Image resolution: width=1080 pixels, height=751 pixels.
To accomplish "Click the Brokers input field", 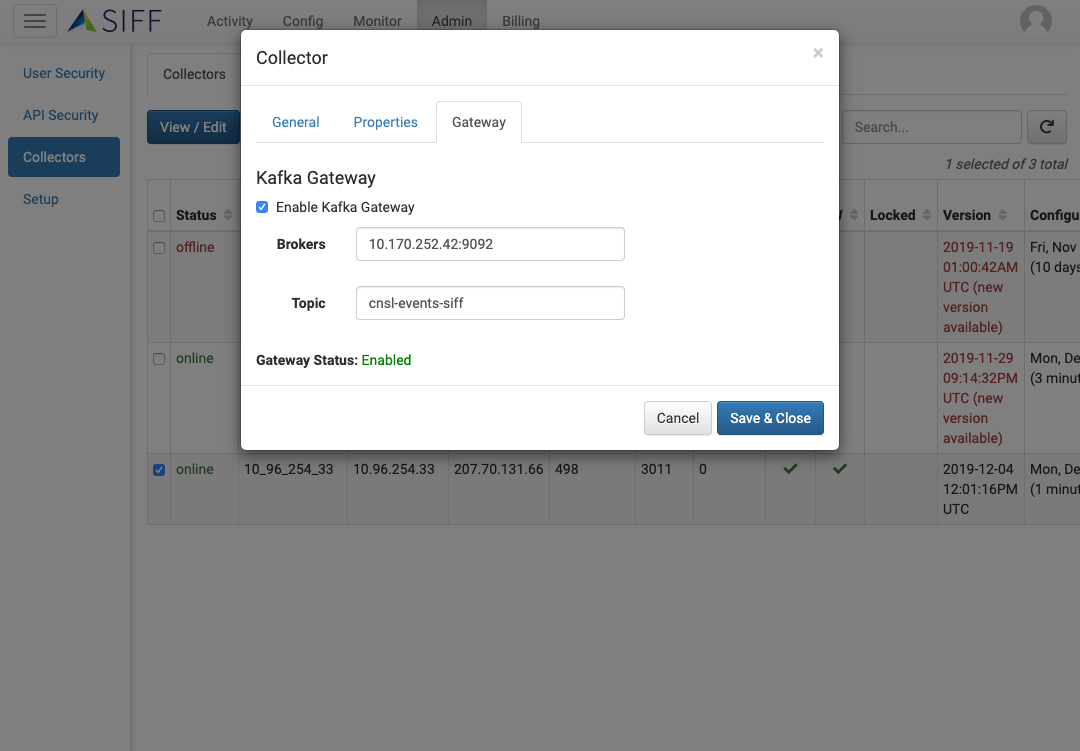I will point(490,244).
